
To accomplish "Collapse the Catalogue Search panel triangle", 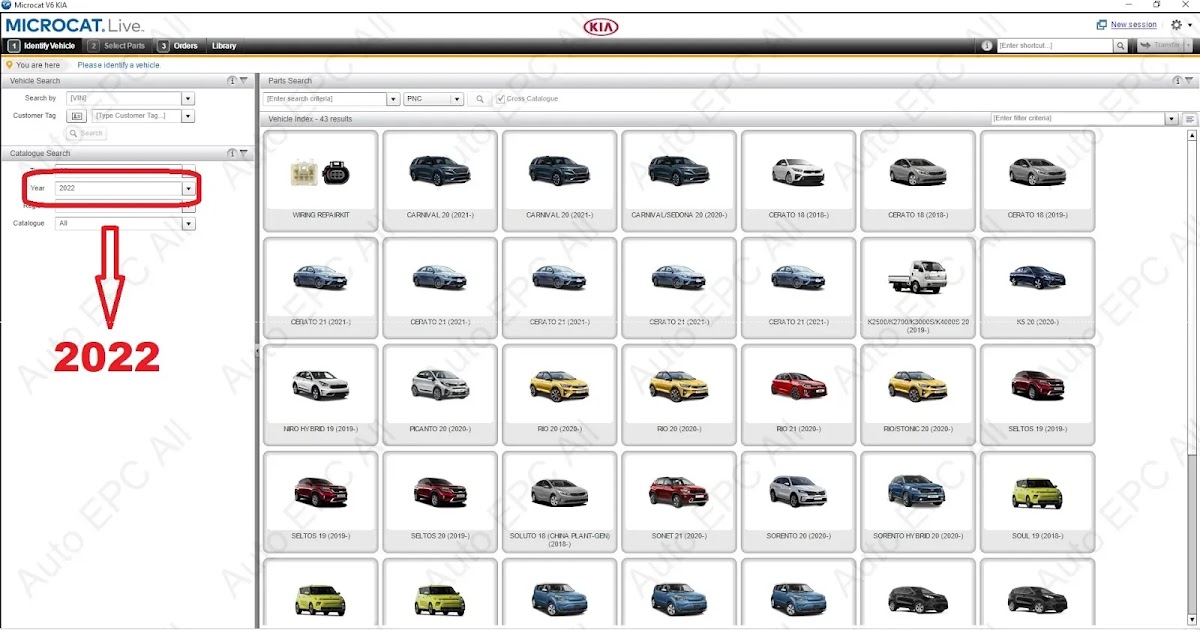I will [x=244, y=153].
